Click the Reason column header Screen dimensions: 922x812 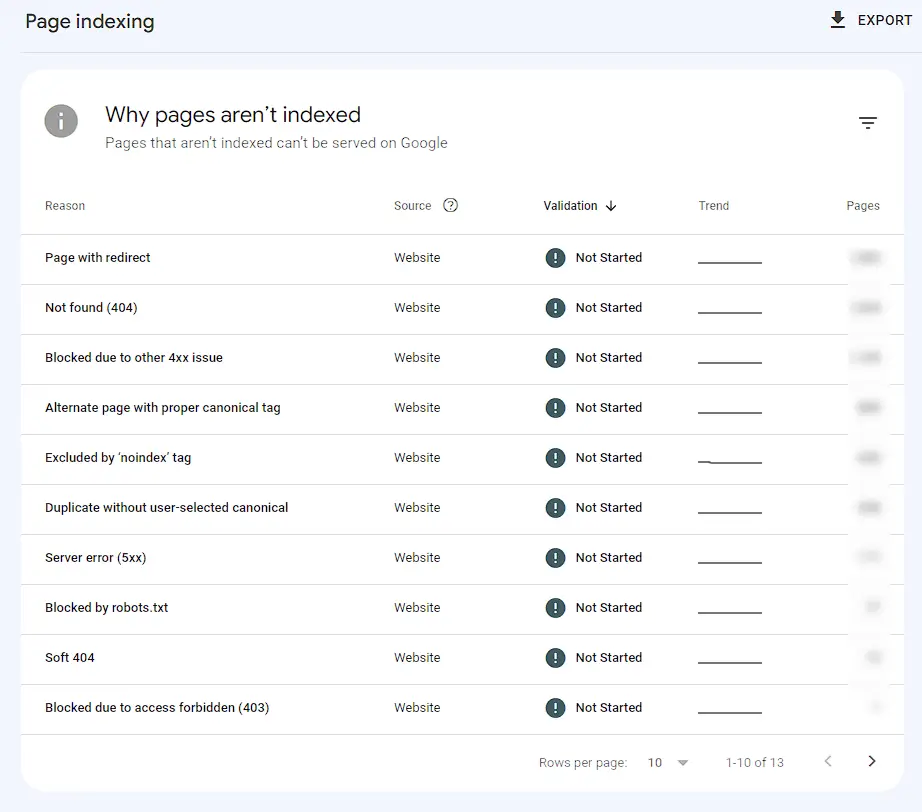(x=65, y=206)
